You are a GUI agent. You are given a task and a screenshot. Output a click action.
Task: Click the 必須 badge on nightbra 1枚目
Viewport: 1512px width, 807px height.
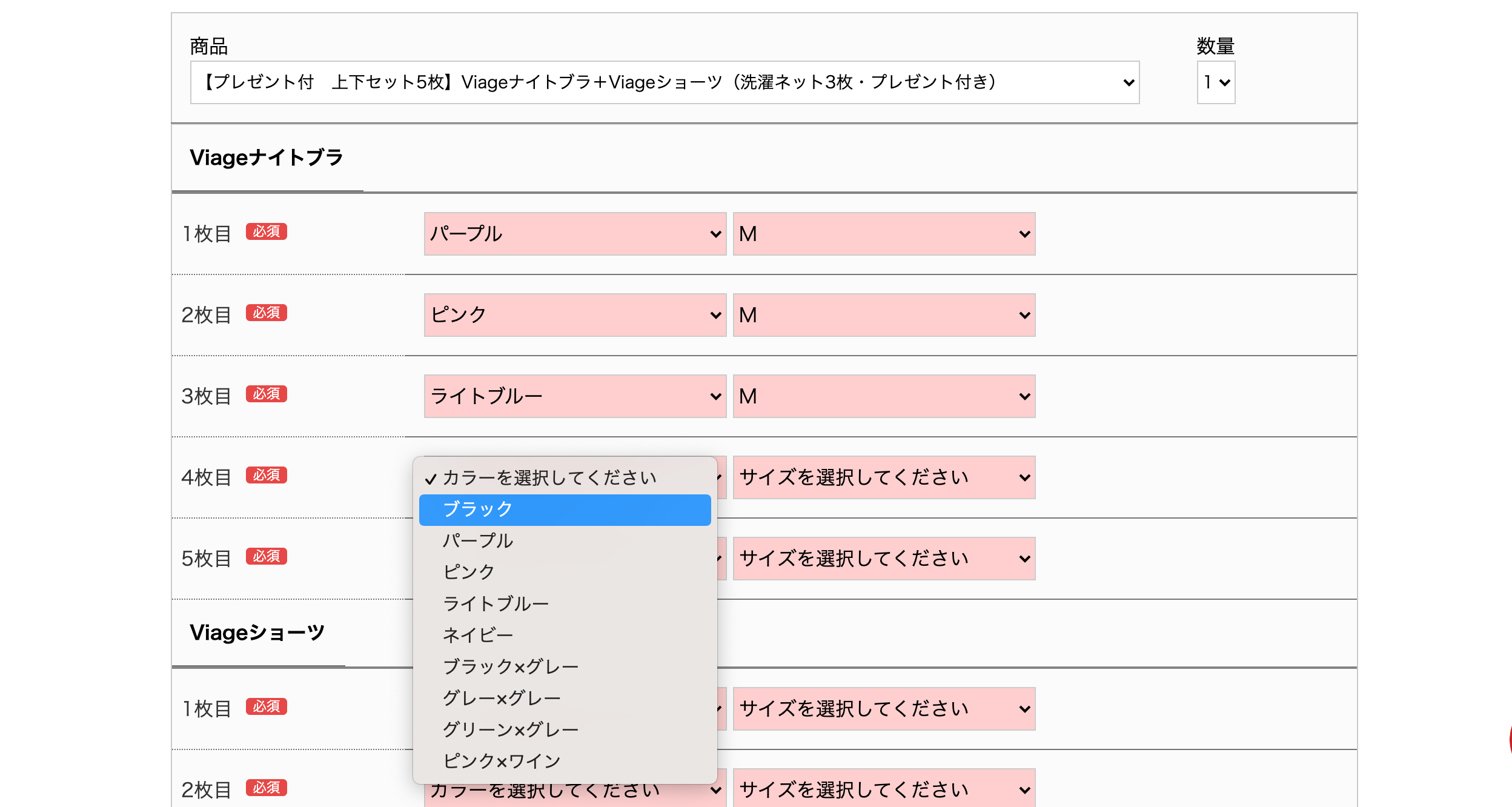[267, 232]
